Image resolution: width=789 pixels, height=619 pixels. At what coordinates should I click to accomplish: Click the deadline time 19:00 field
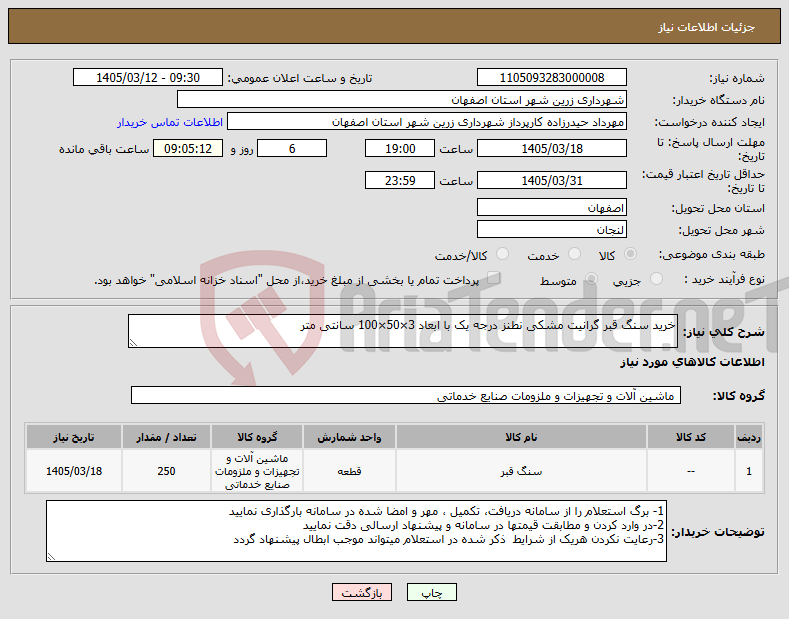point(400,148)
